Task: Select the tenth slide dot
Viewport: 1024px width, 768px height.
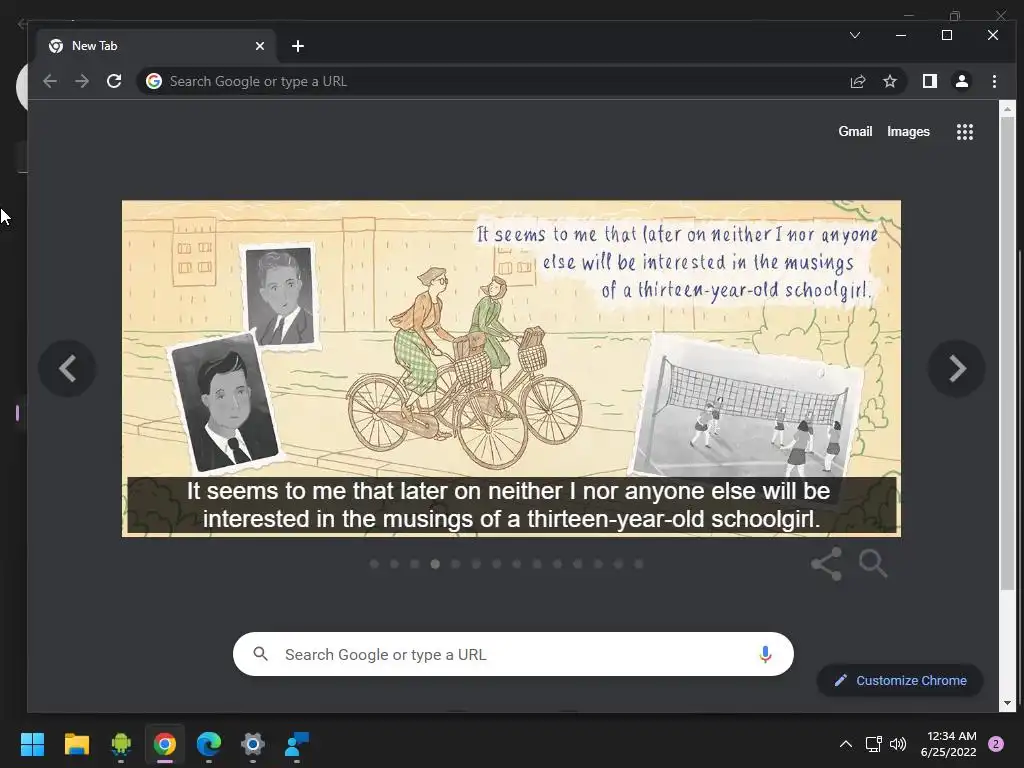Action: pyautogui.click(x=557, y=564)
